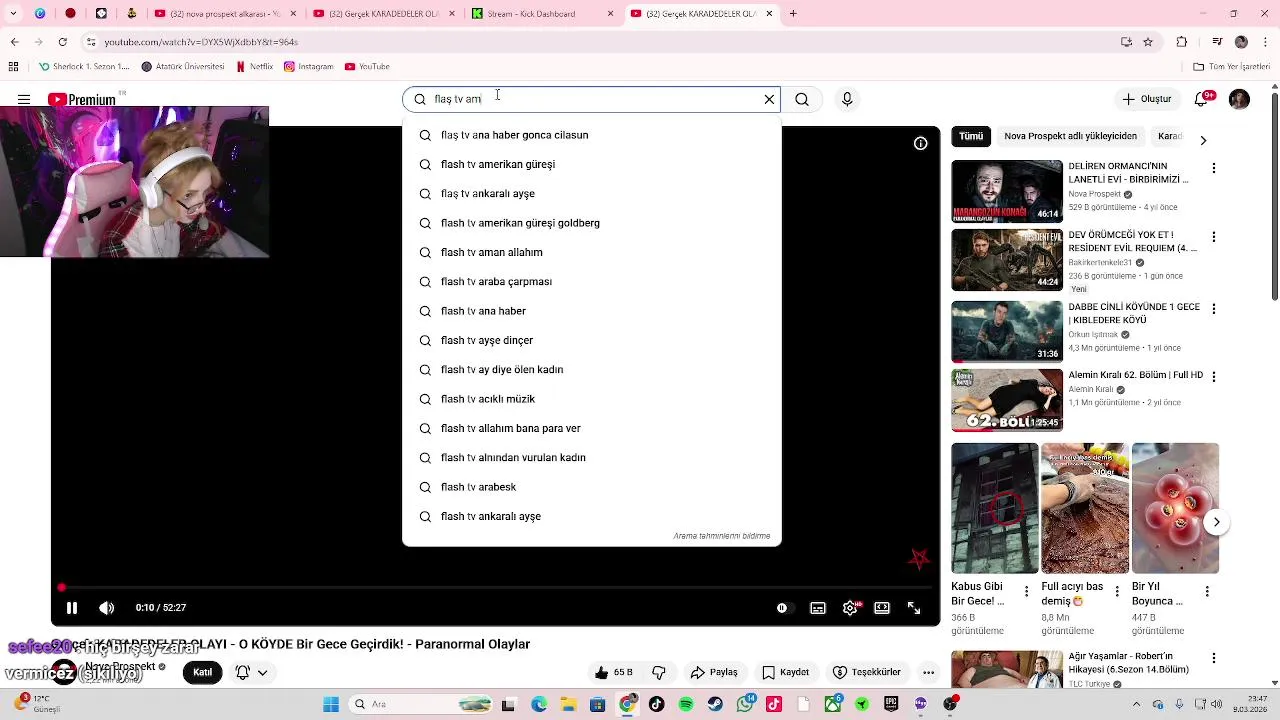1280x720 pixels.
Task: Start voice search with the microphone icon
Action: point(847,99)
